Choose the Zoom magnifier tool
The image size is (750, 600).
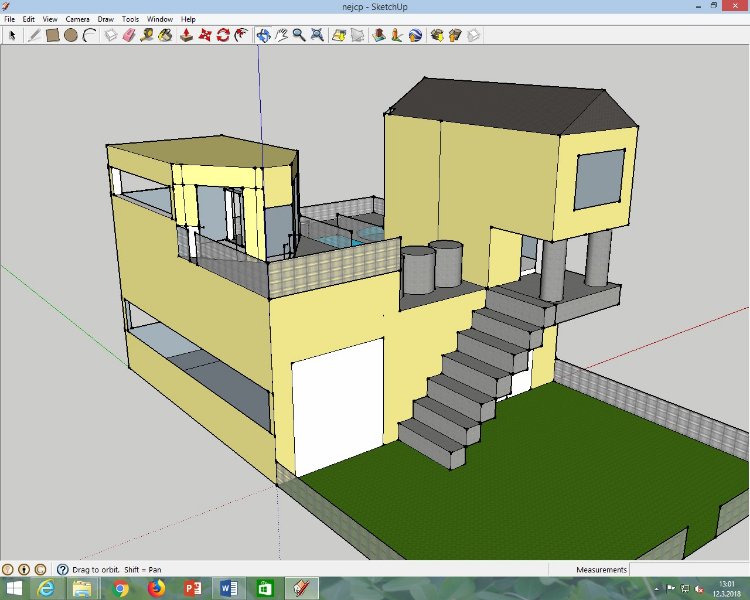pos(299,35)
